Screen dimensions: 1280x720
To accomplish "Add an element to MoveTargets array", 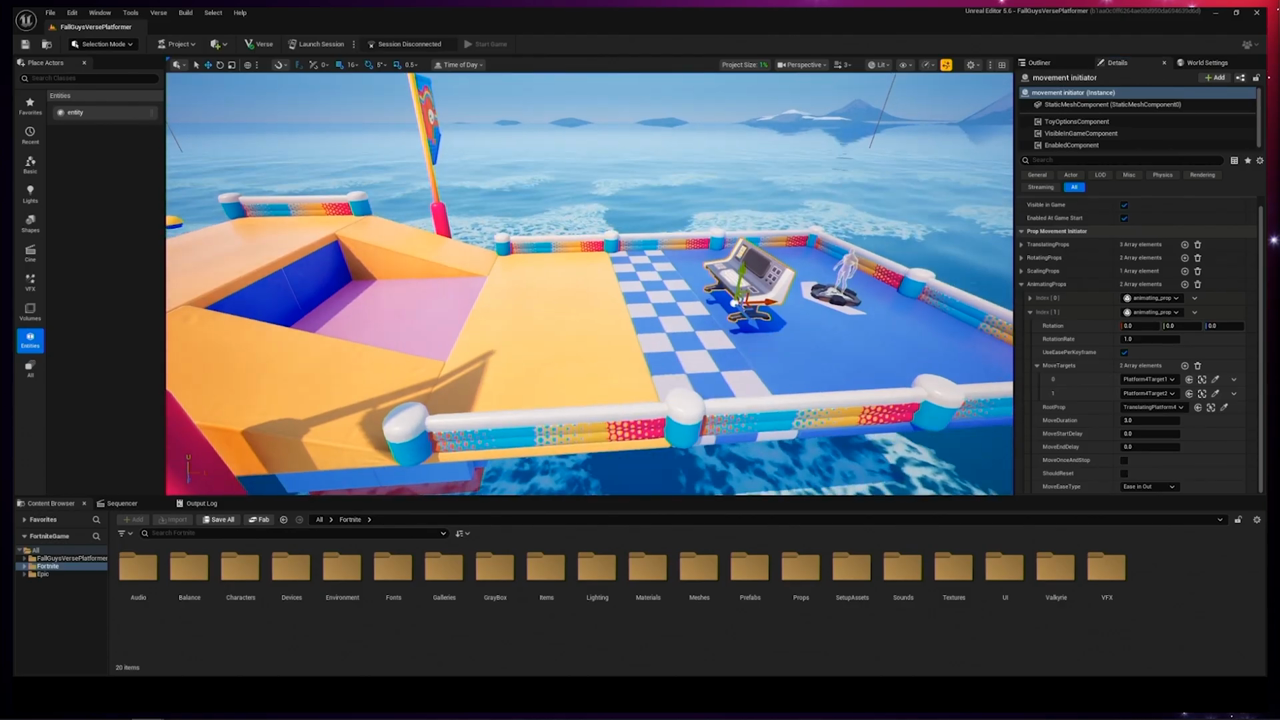I will coord(1185,366).
